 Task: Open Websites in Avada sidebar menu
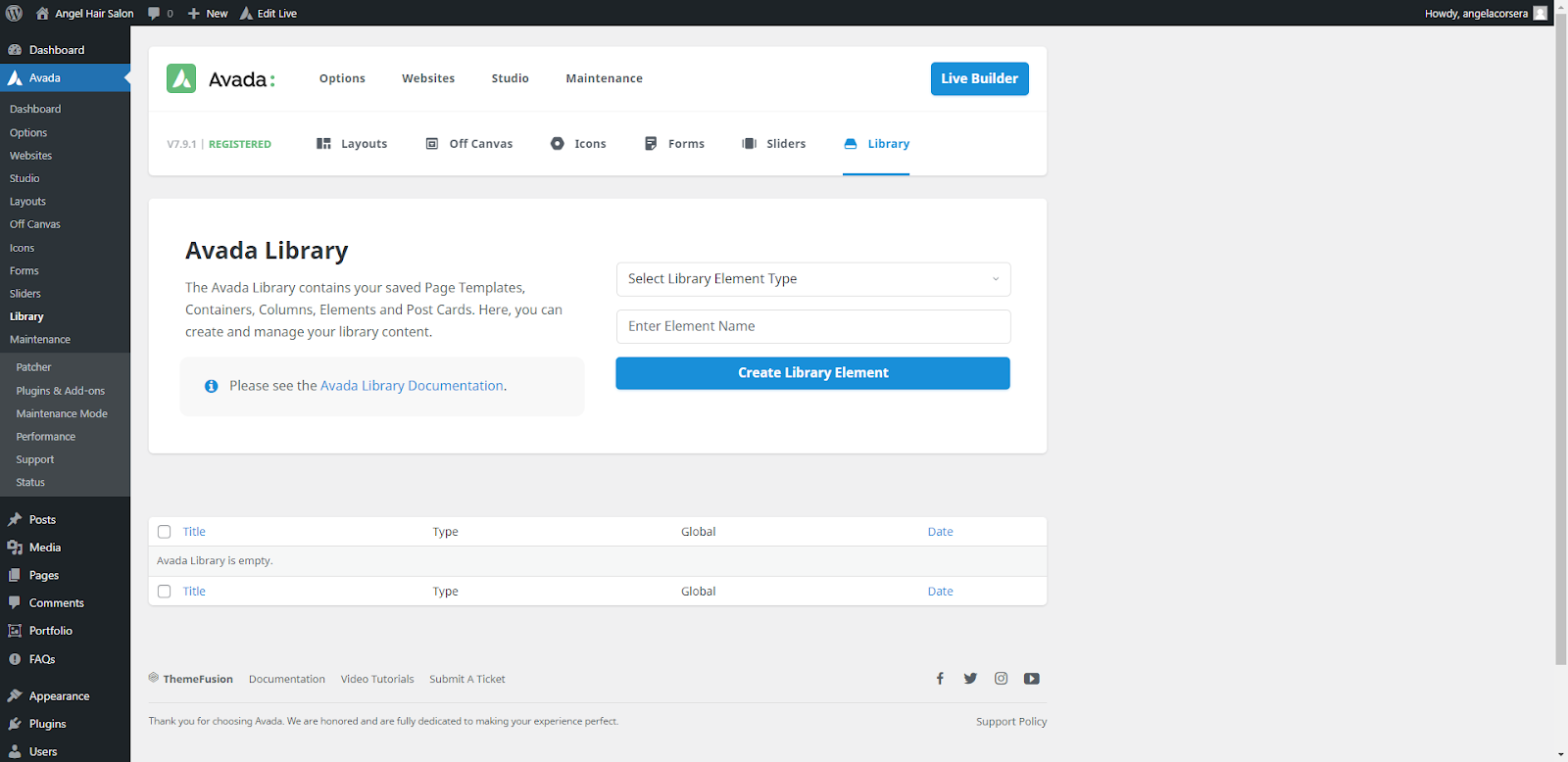coord(31,156)
